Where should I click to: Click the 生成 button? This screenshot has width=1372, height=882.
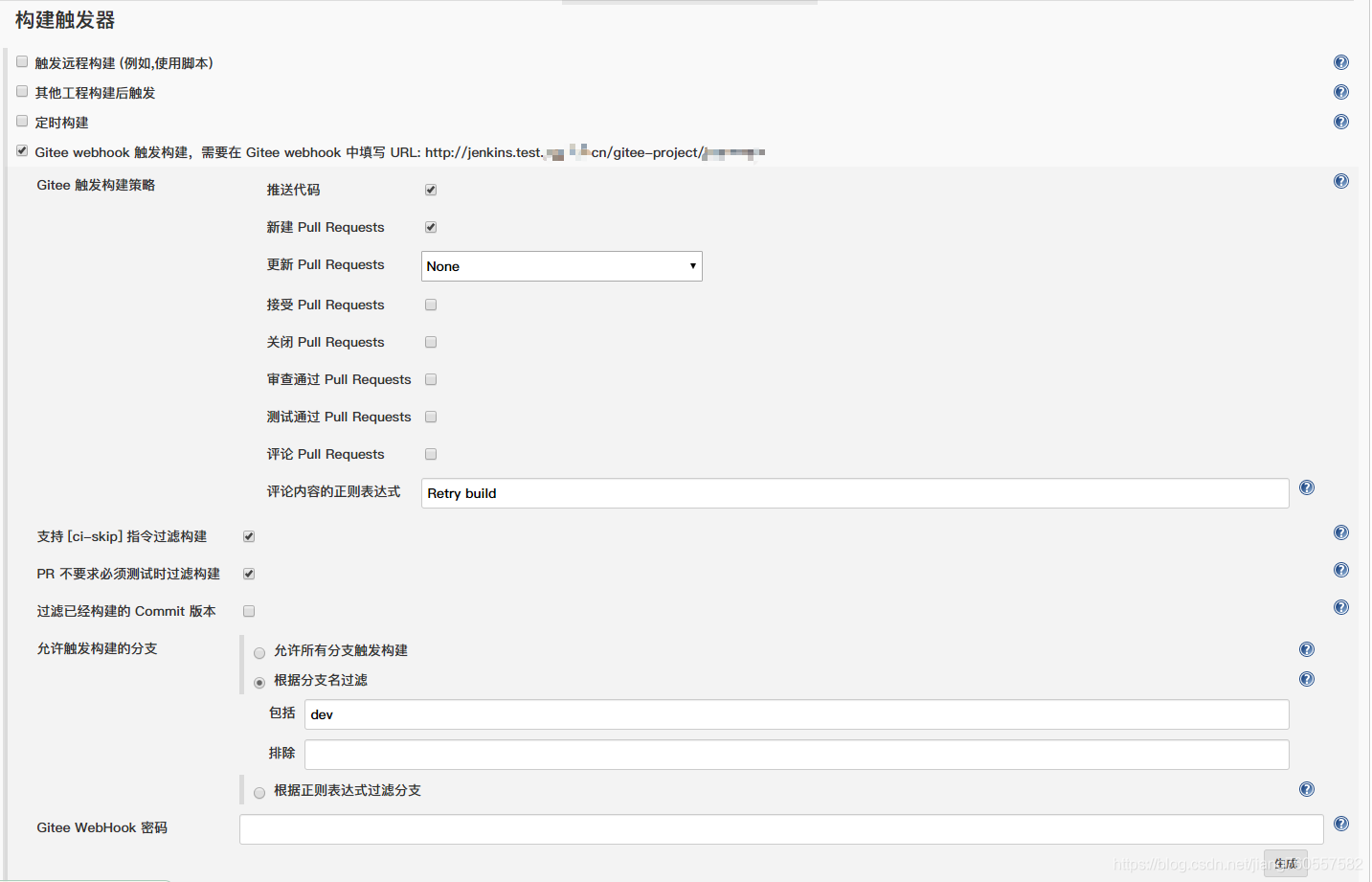click(x=1286, y=863)
